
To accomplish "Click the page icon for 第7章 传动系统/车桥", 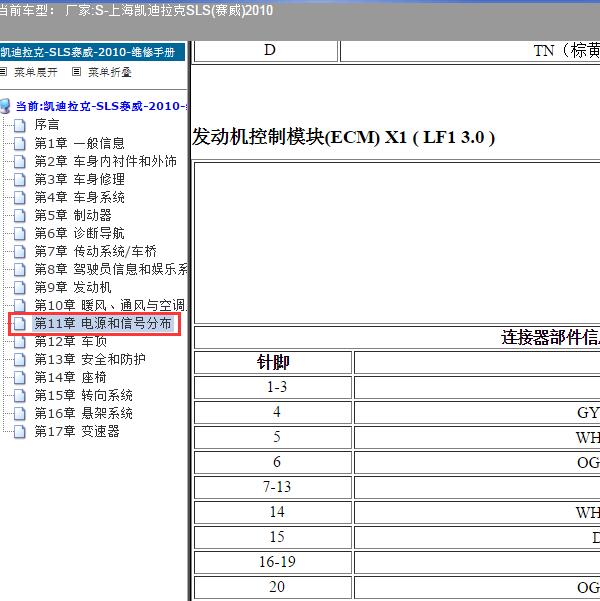I will tap(20, 251).
